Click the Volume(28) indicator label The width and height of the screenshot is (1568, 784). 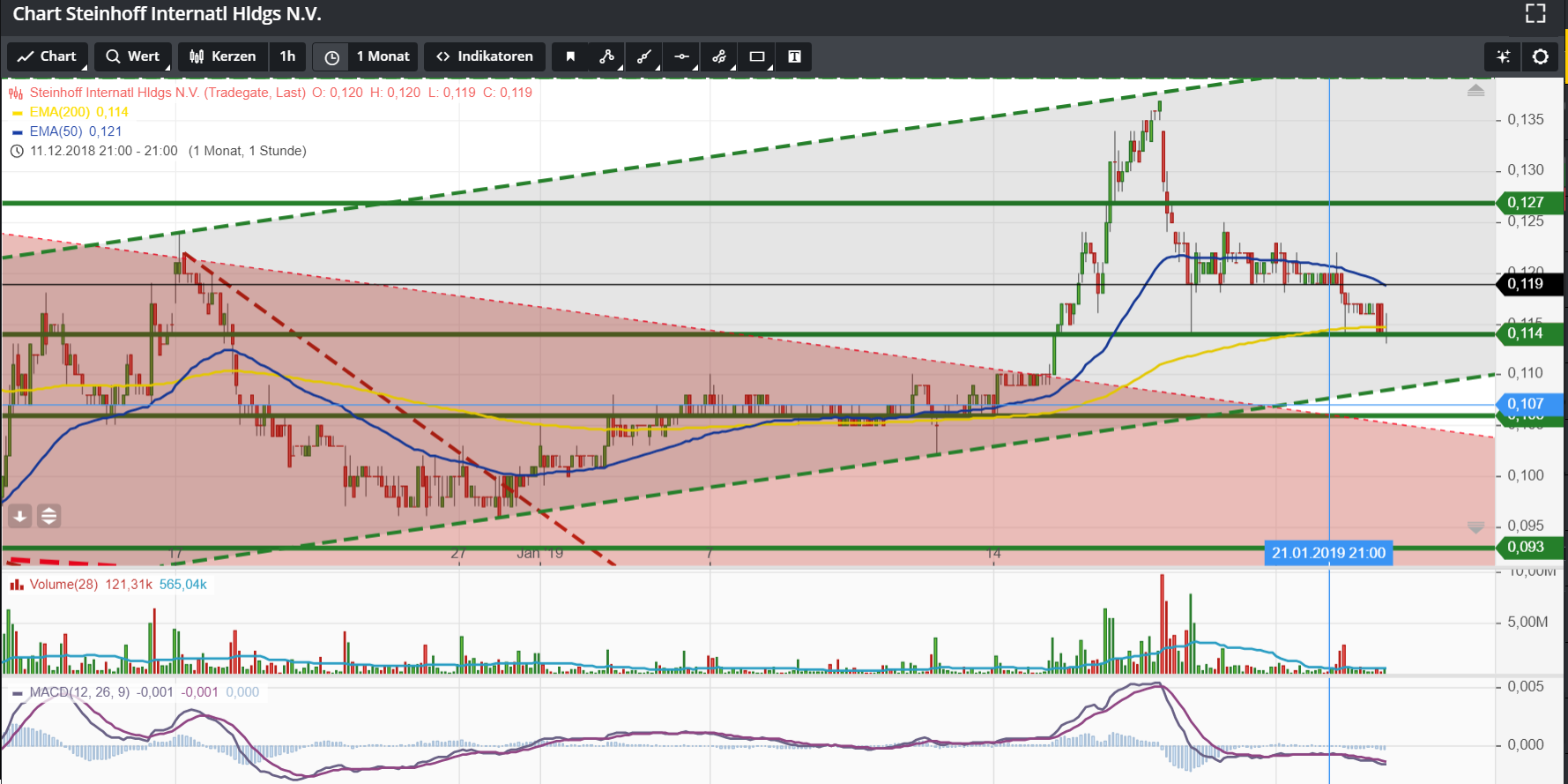pos(63,585)
